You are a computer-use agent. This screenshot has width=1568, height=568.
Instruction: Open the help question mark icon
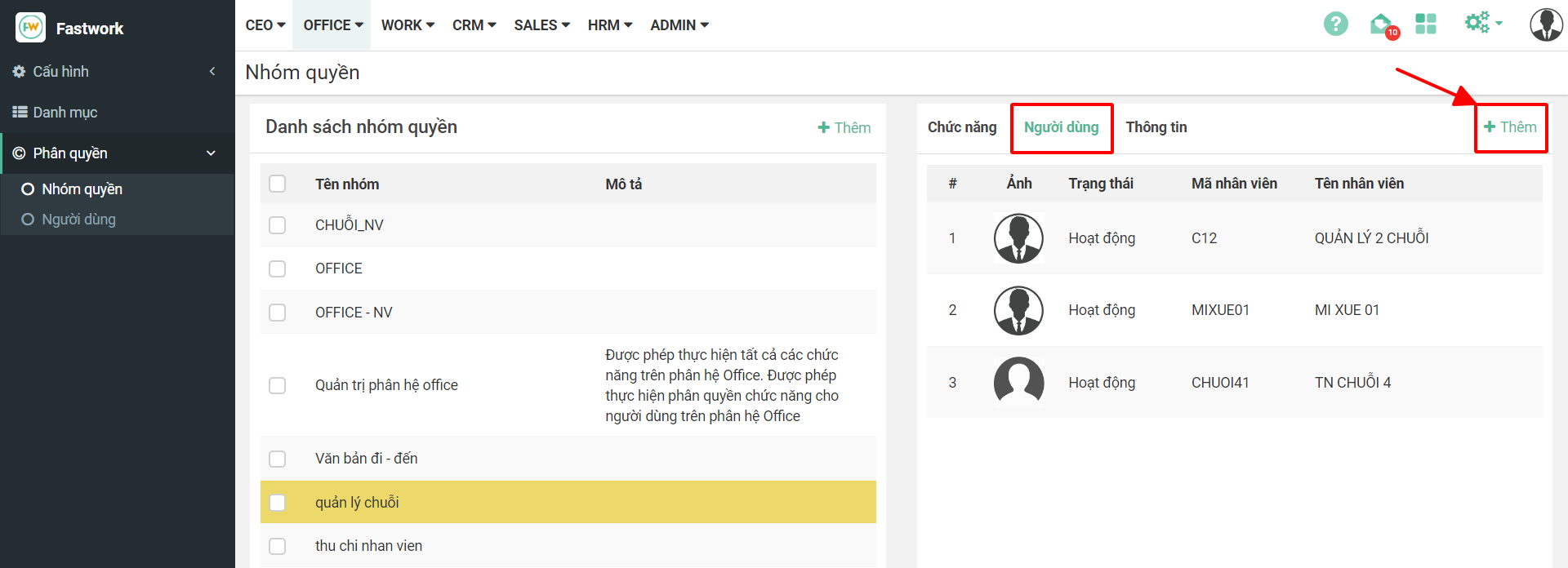coord(1335,24)
